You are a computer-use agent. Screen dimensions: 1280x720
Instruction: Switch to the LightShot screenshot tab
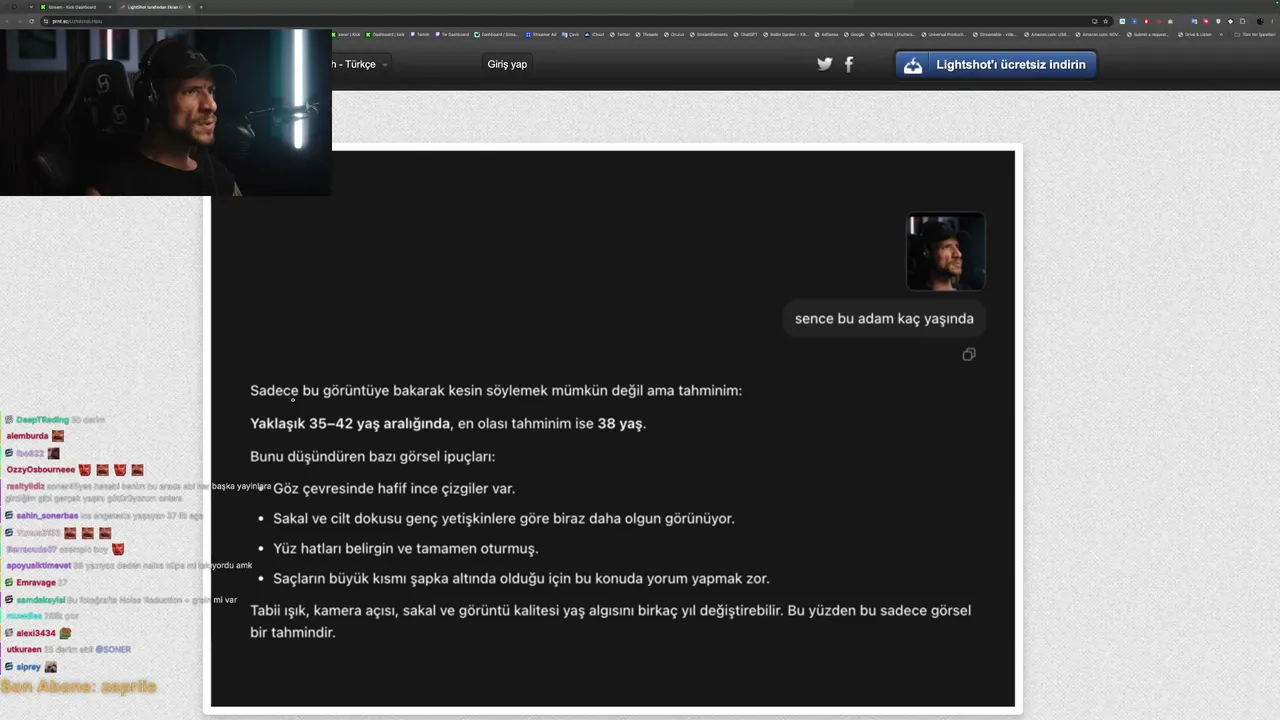pos(154,7)
